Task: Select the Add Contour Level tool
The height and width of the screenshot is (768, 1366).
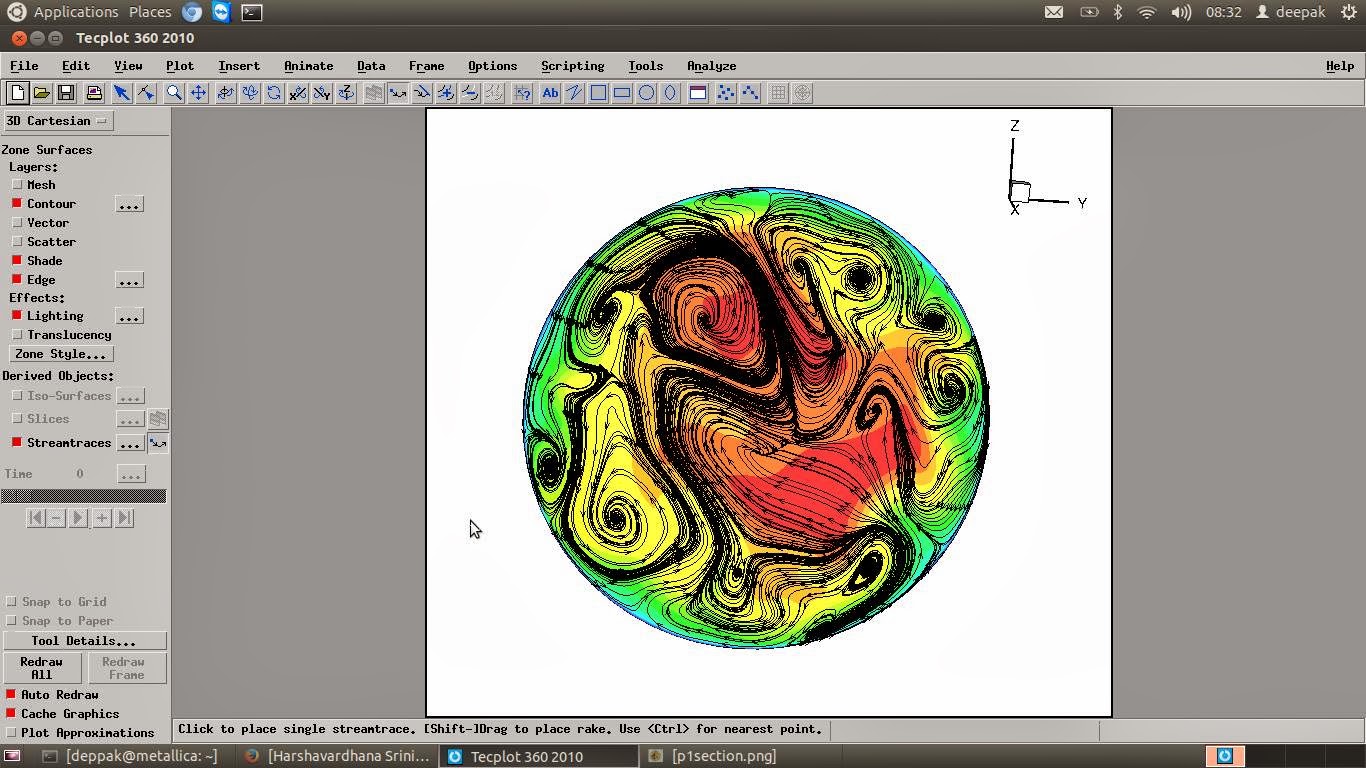Action: pos(447,93)
